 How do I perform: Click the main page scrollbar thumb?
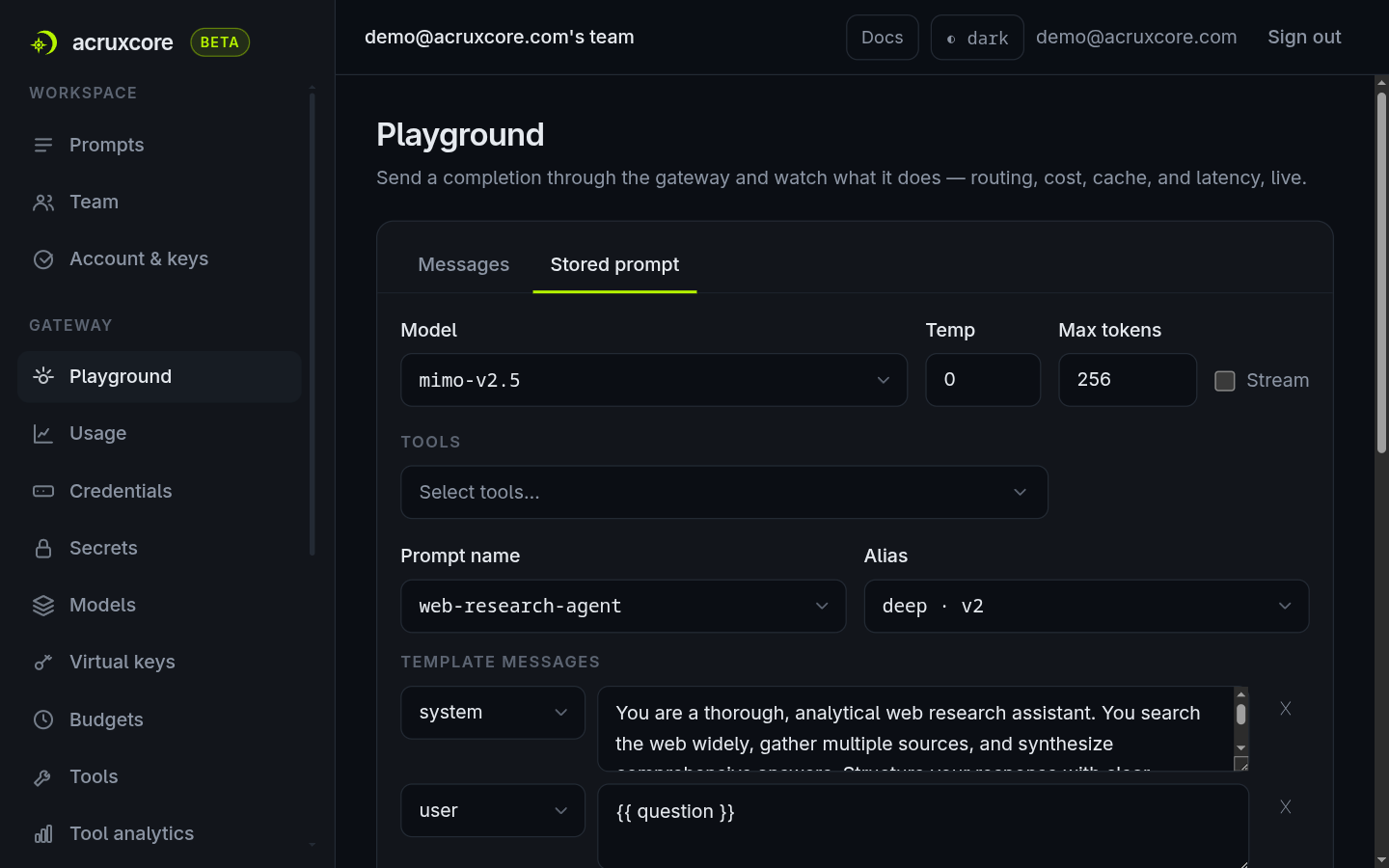coord(1381,272)
